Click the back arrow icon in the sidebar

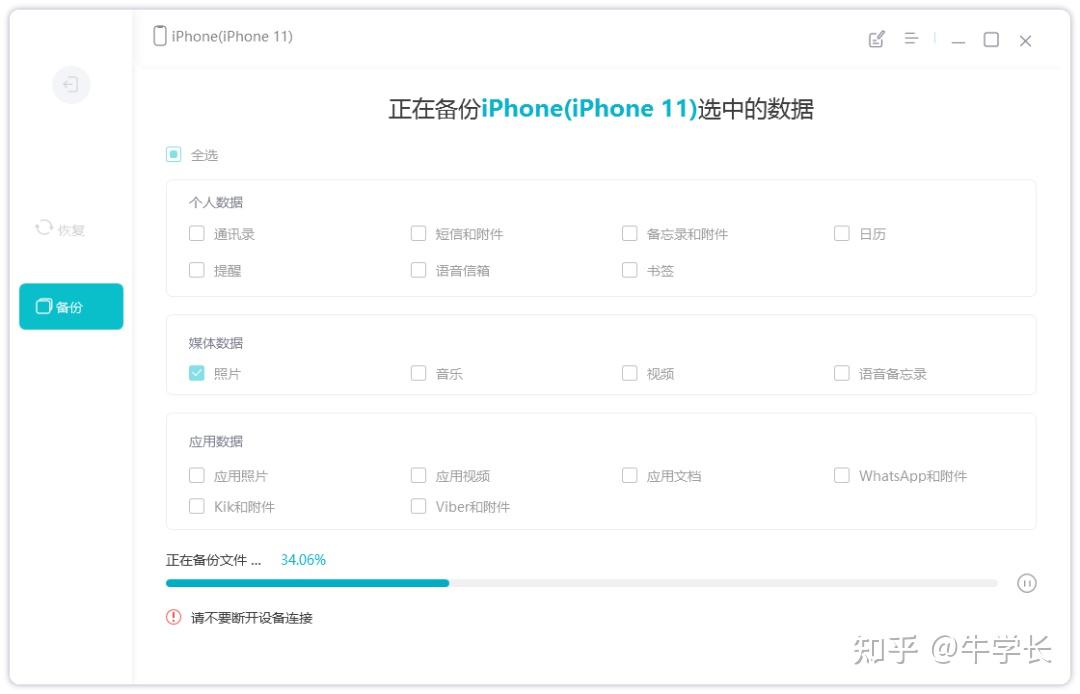click(70, 85)
